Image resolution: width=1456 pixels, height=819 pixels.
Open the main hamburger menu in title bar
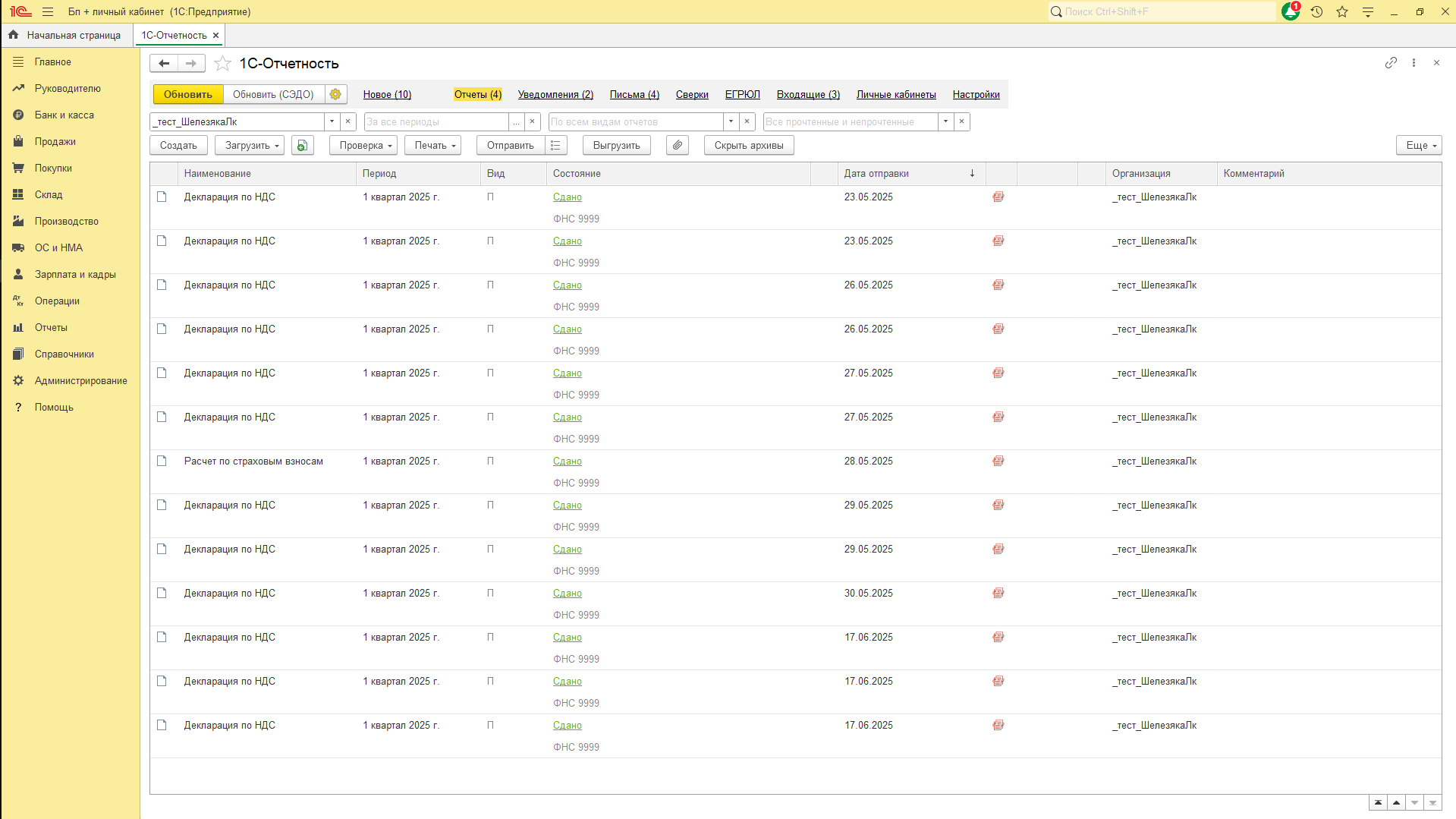[48, 11]
